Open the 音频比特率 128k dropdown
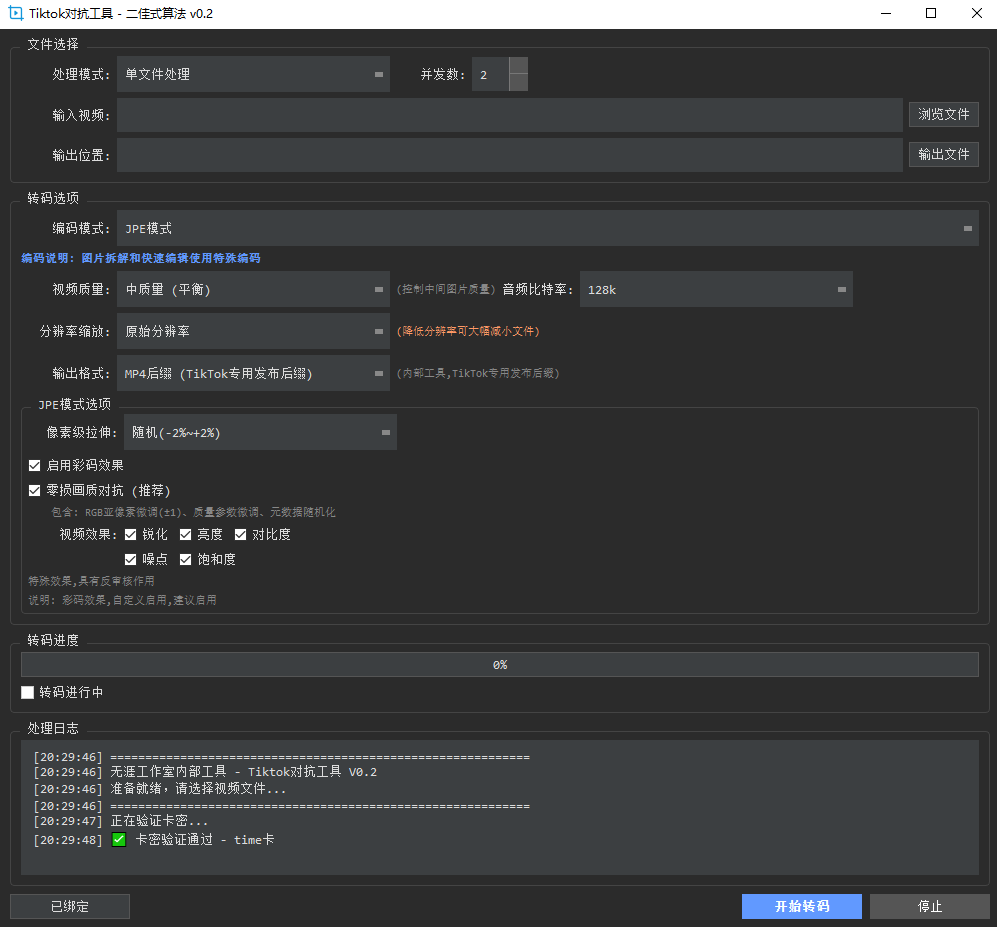 click(x=715, y=290)
